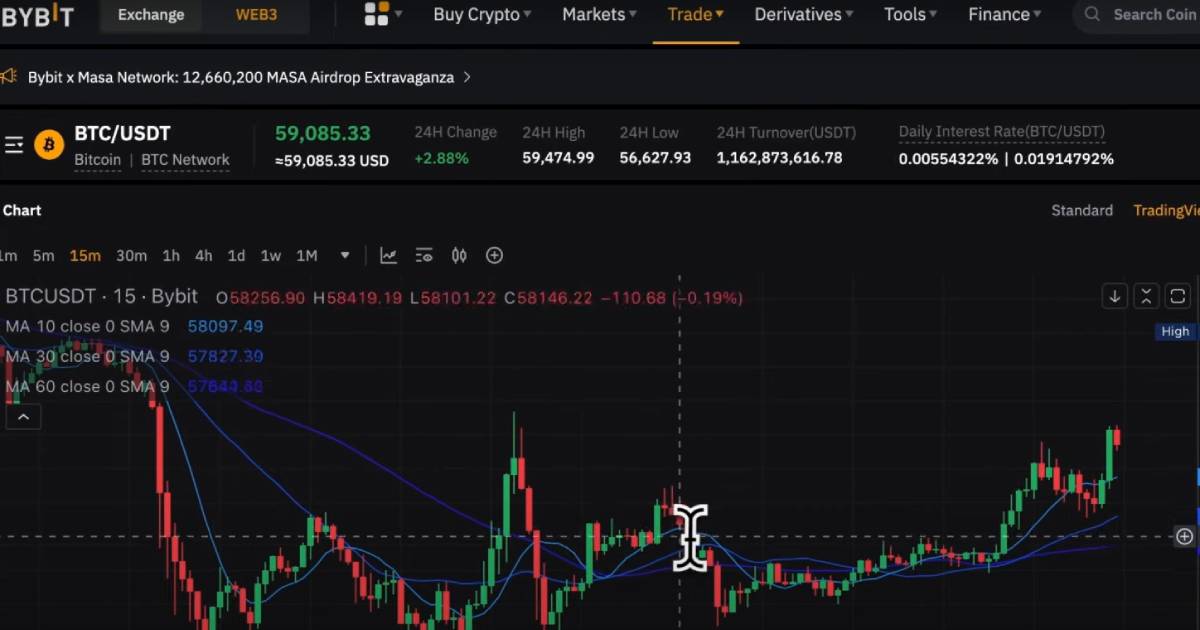The width and height of the screenshot is (1200, 630).
Task: Expand Buy Crypto menu
Action: [482, 14]
